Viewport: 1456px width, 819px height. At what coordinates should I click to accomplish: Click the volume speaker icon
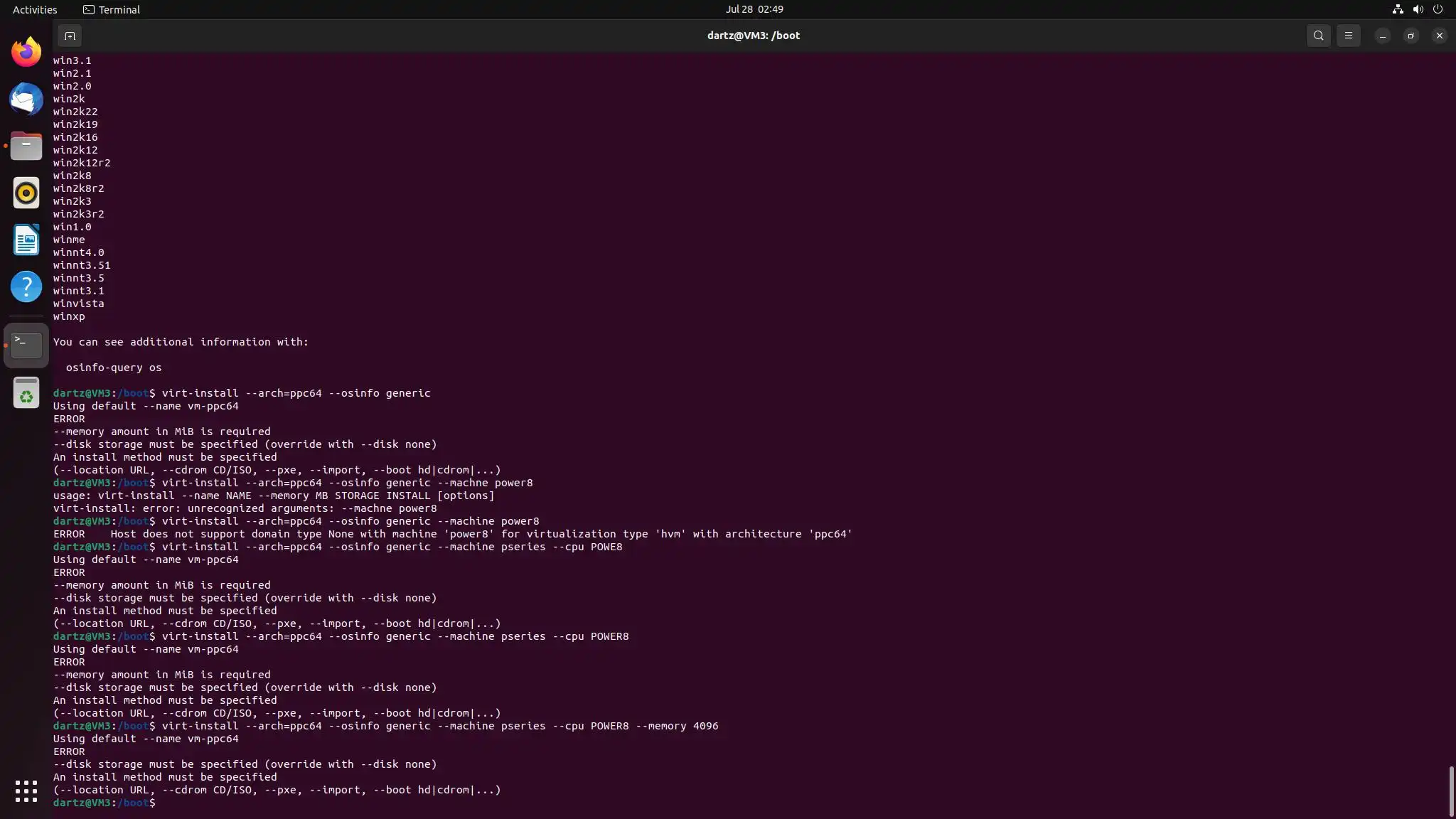(x=1418, y=9)
